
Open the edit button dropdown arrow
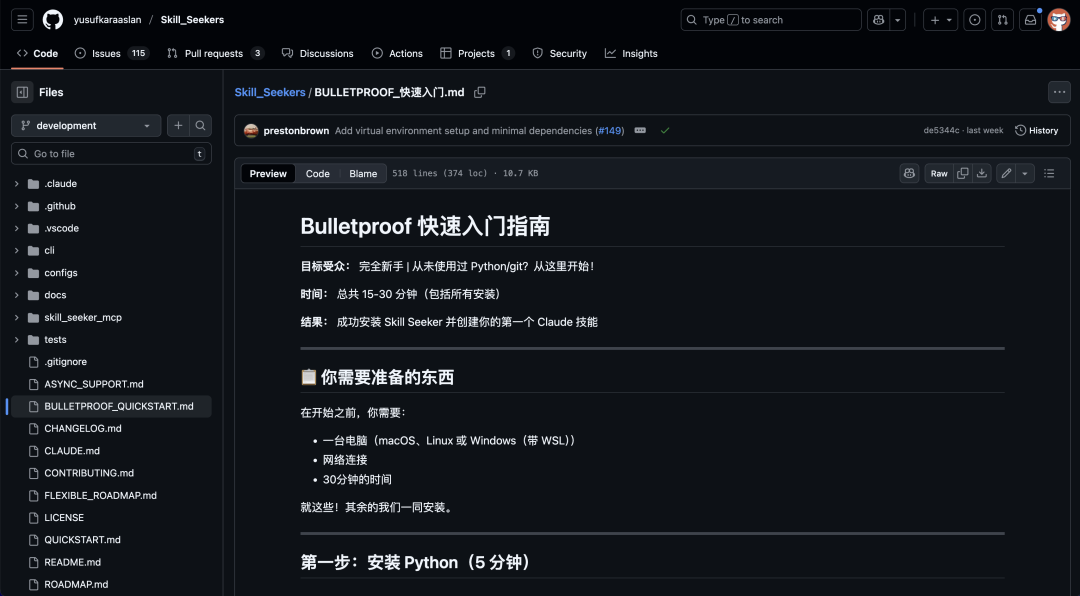pyautogui.click(x=1023, y=172)
